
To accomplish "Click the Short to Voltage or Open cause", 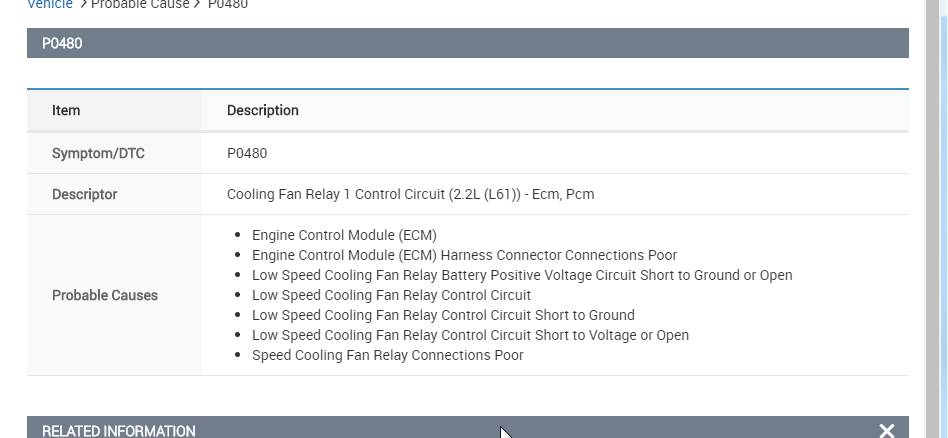I will click(x=470, y=335).
